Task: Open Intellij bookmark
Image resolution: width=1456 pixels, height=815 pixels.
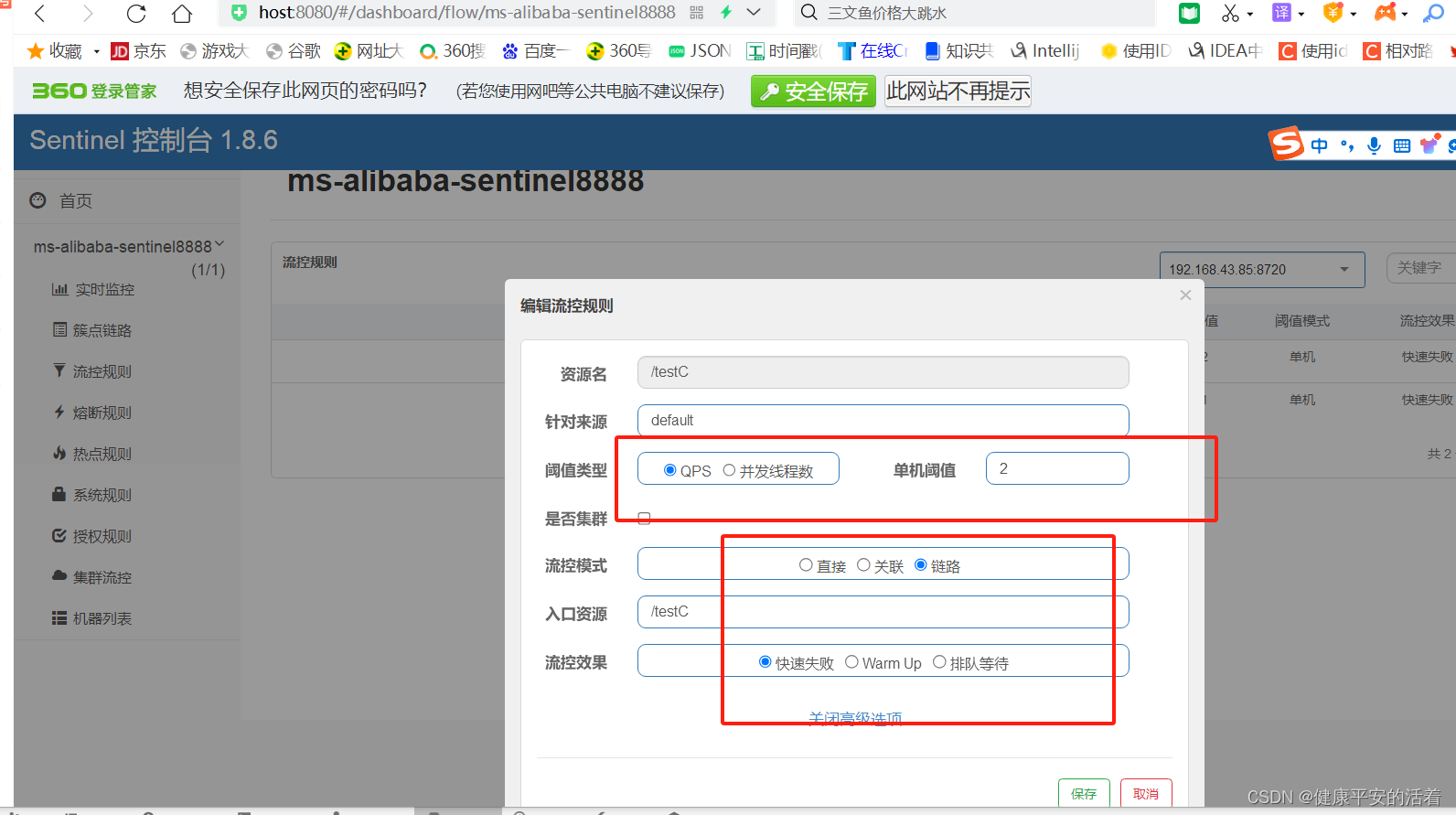Action: [x=1045, y=51]
